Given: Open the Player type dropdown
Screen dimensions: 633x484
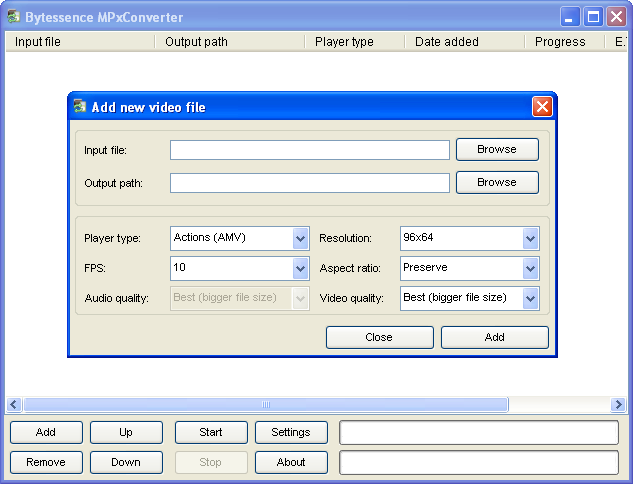Looking at the screenshot, I should pos(300,238).
